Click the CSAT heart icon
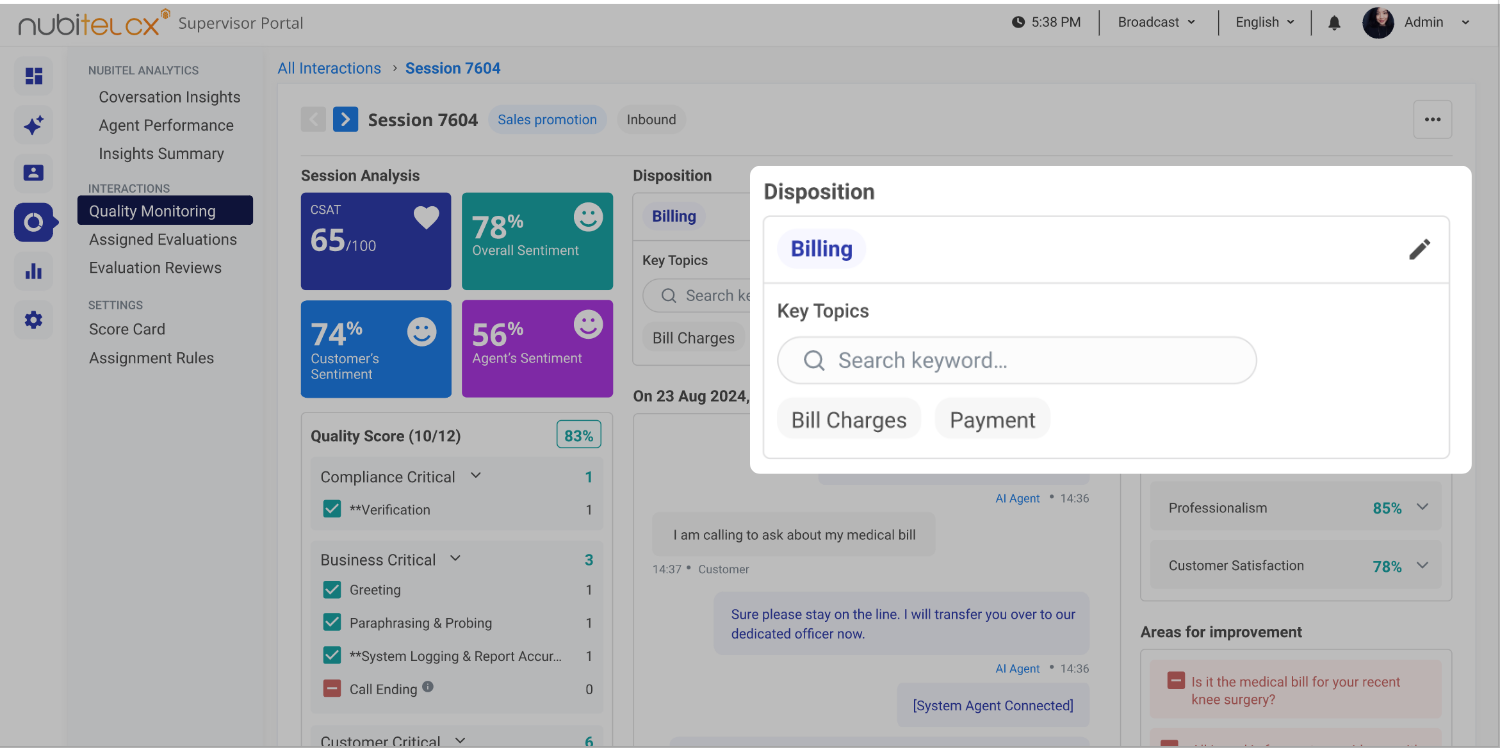This screenshot has height=749, width=1500. 427,217
